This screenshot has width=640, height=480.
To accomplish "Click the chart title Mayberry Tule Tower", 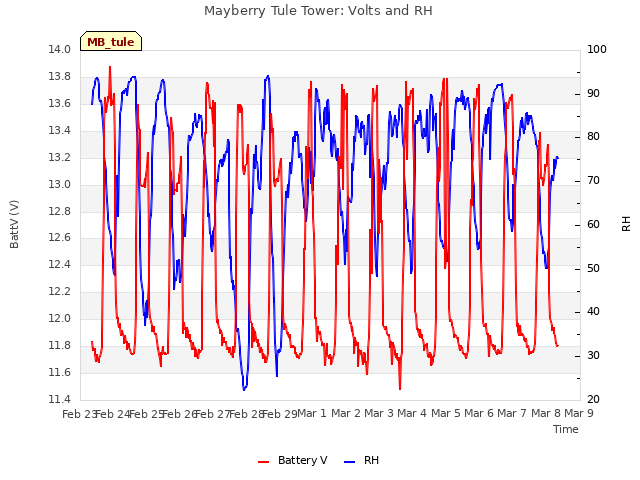I will [x=318, y=11].
